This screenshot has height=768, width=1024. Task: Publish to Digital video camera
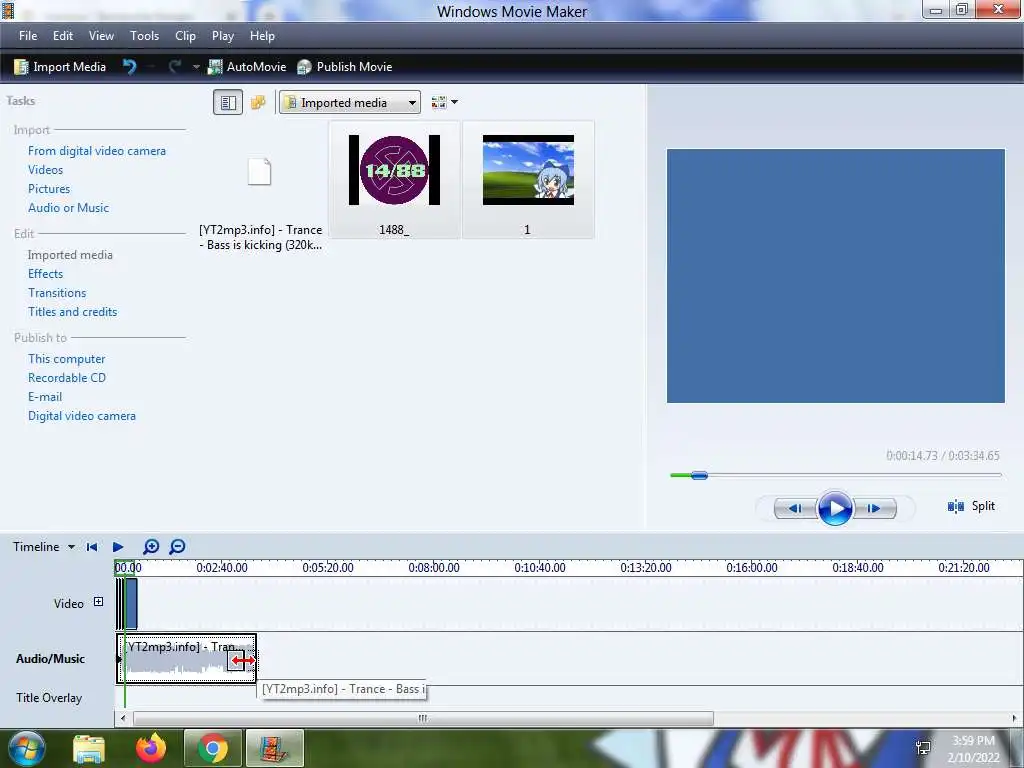[x=82, y=415]
